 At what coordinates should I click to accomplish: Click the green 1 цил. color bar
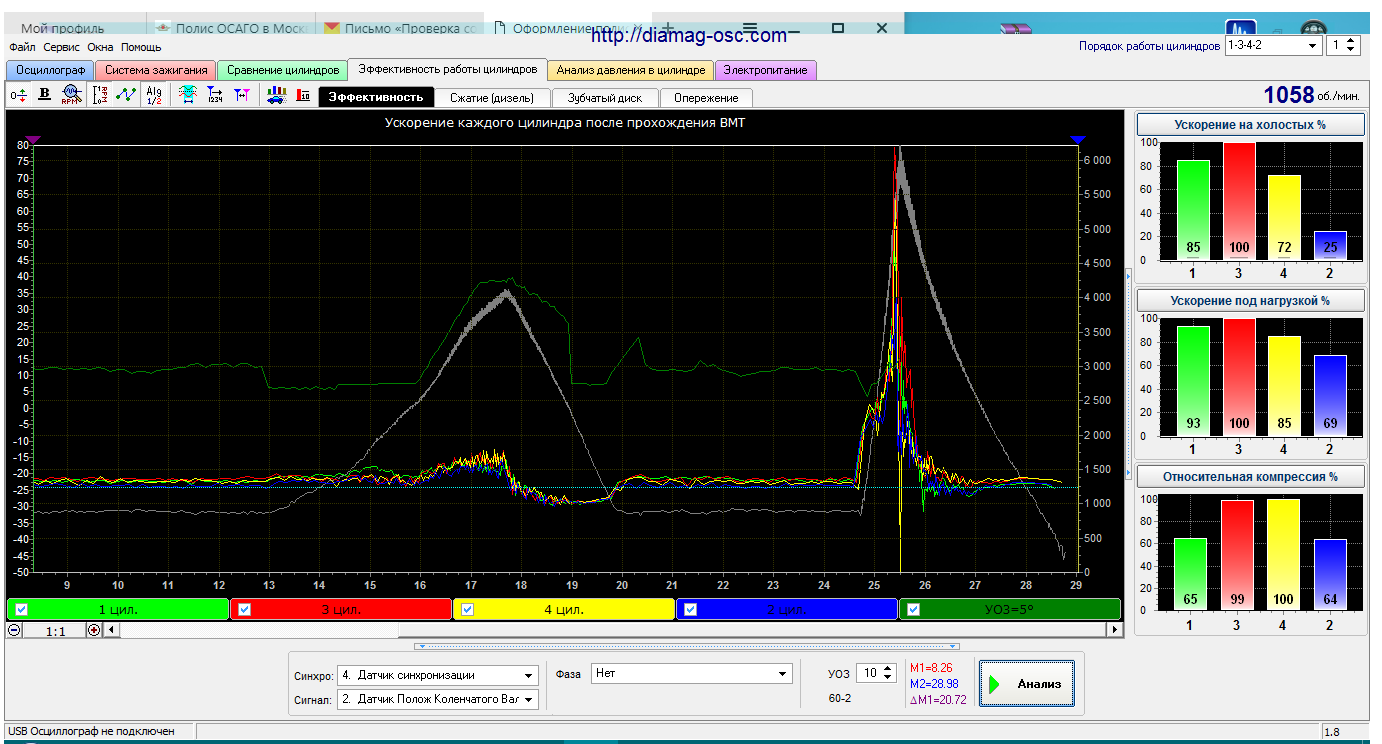[118, 609]
